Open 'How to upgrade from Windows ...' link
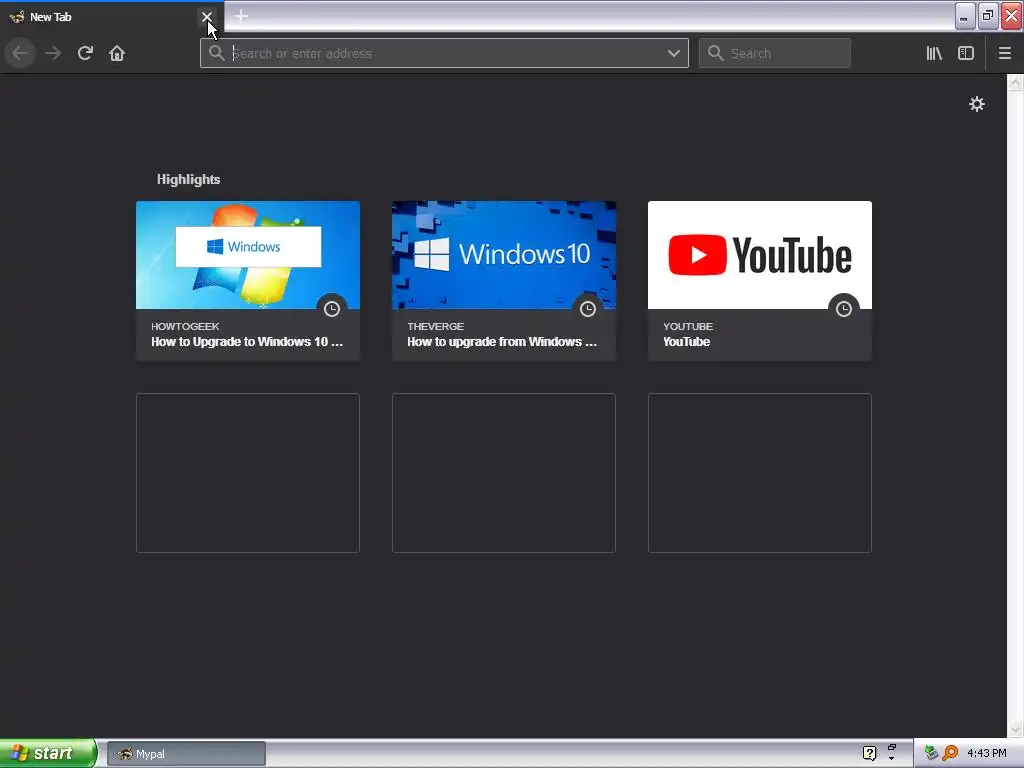This screenshot has height=768, width=1024. click(502, 342)
